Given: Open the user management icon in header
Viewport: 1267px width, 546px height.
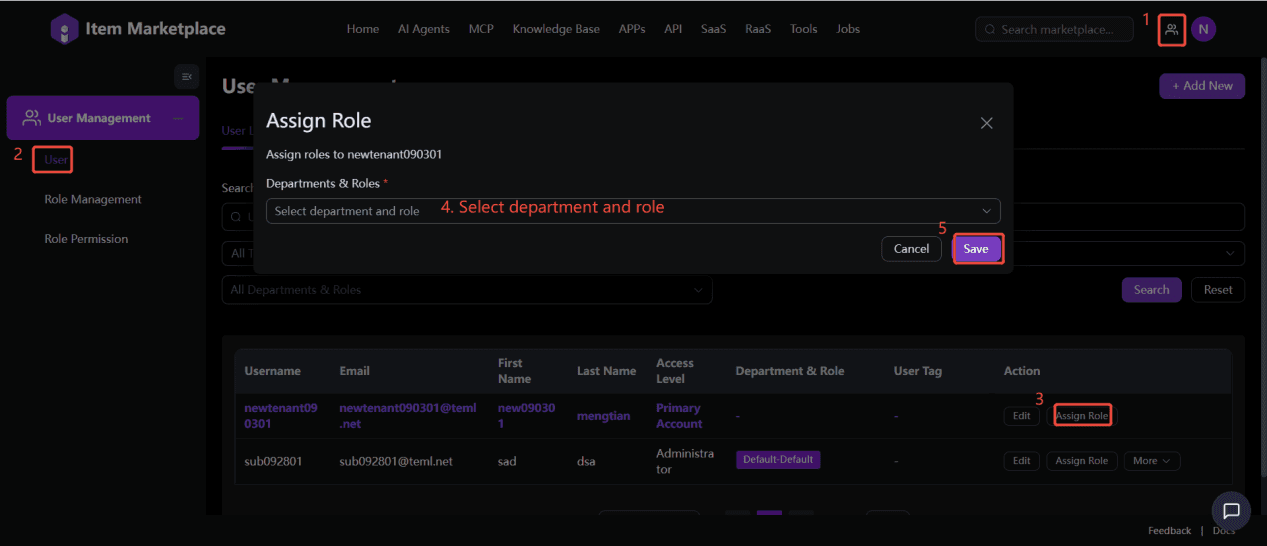Looking at the screenshot, I should 1172,29.
